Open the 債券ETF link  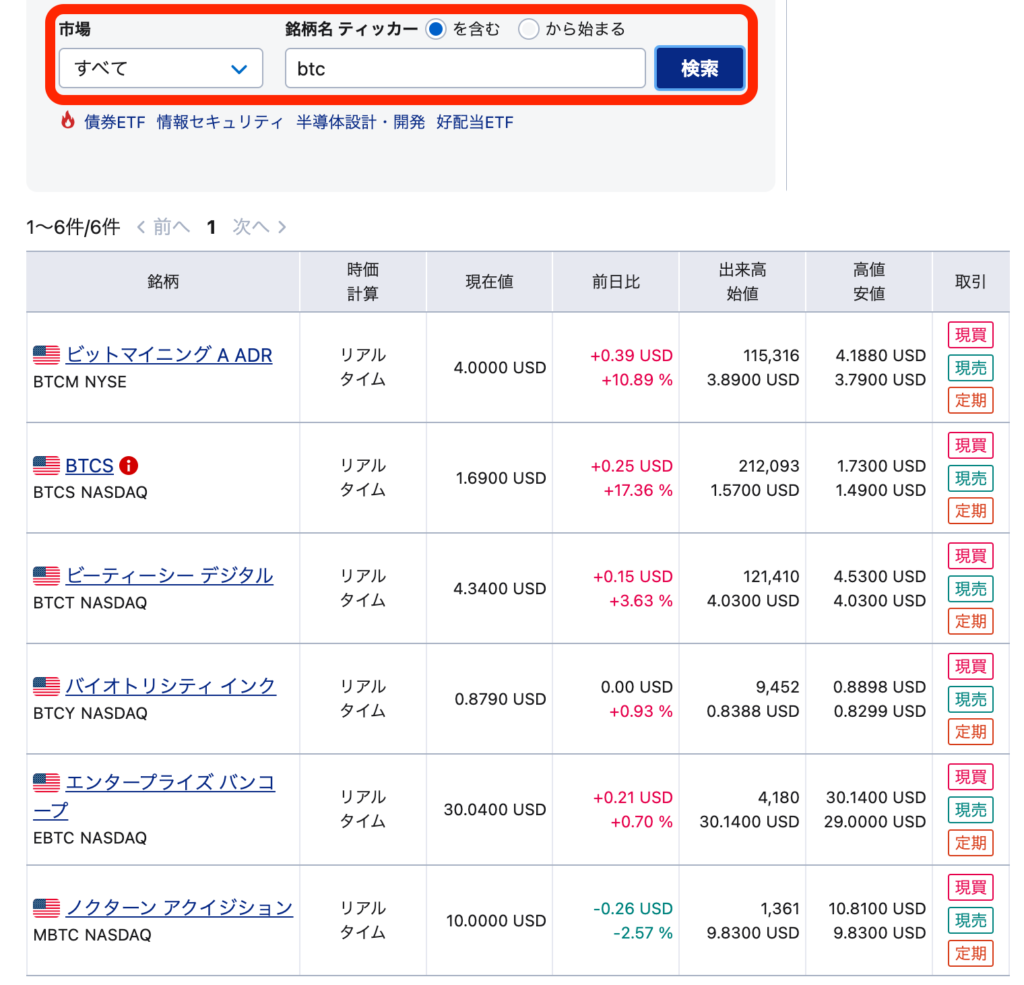115,122
